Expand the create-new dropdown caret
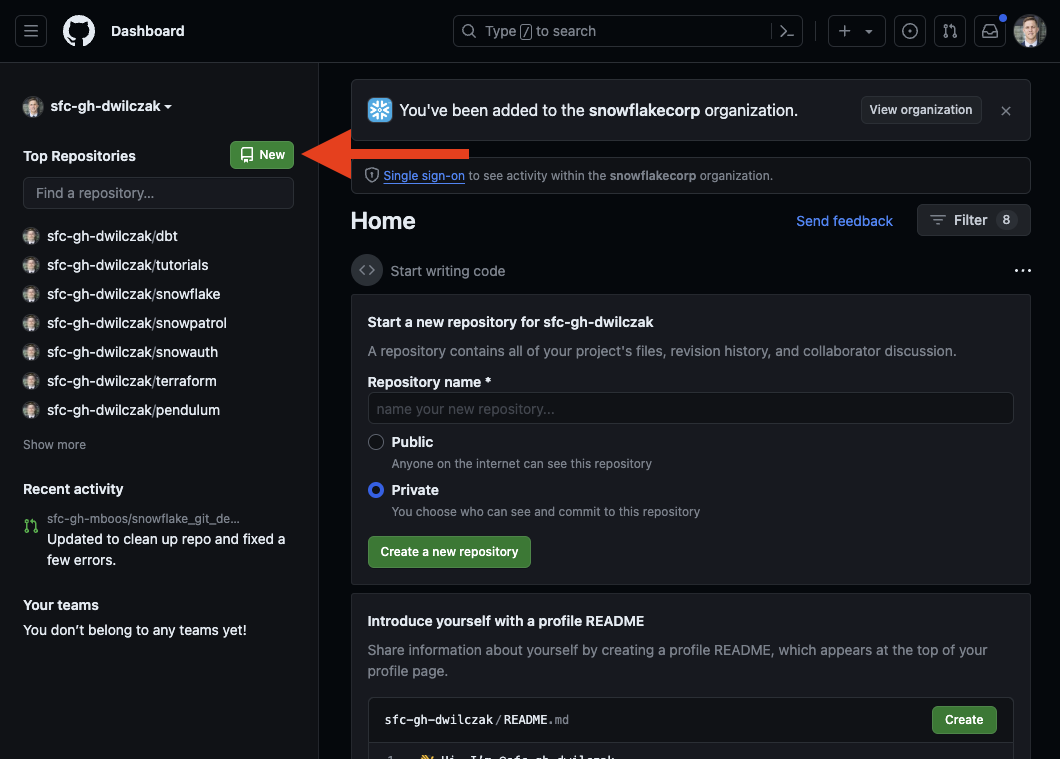 [869, 31]
